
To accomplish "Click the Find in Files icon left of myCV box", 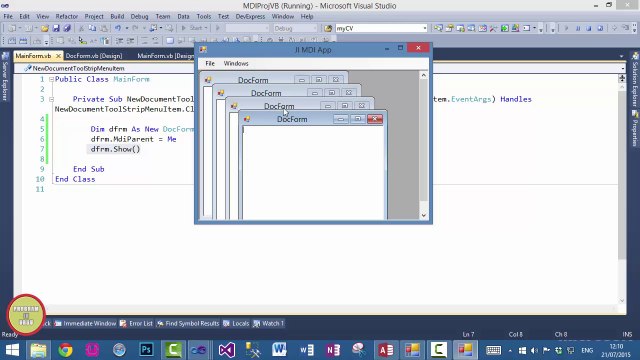I will click(328, 28).
